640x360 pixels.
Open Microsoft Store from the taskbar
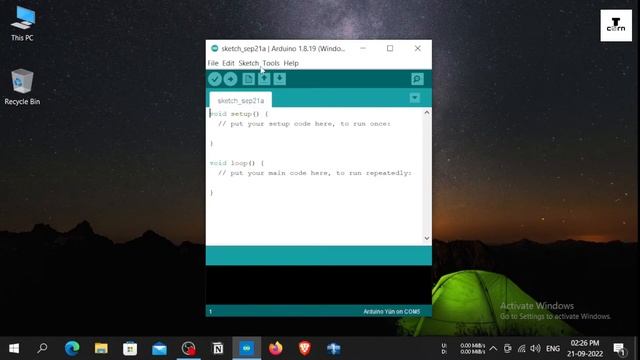(130, 348)
